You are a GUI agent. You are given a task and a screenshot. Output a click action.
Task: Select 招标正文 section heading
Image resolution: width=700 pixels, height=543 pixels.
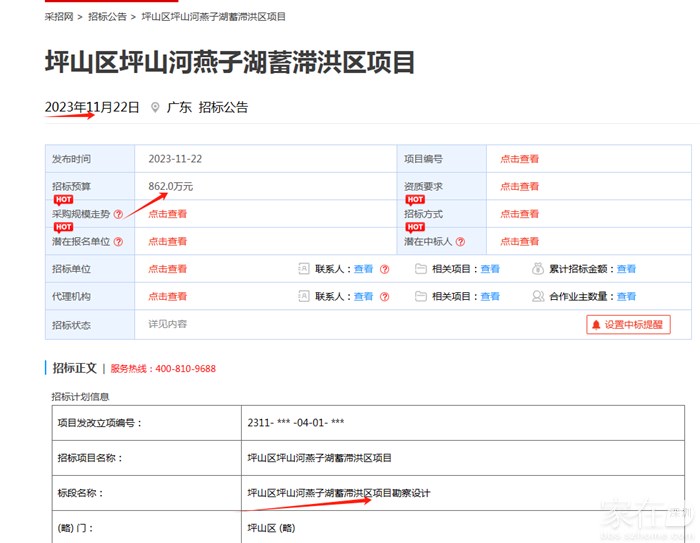pyautogui.click(x=74, y=368)
